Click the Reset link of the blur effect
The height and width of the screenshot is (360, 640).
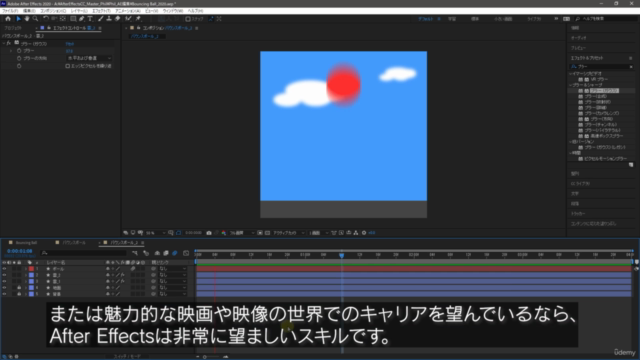click(69, 44)
